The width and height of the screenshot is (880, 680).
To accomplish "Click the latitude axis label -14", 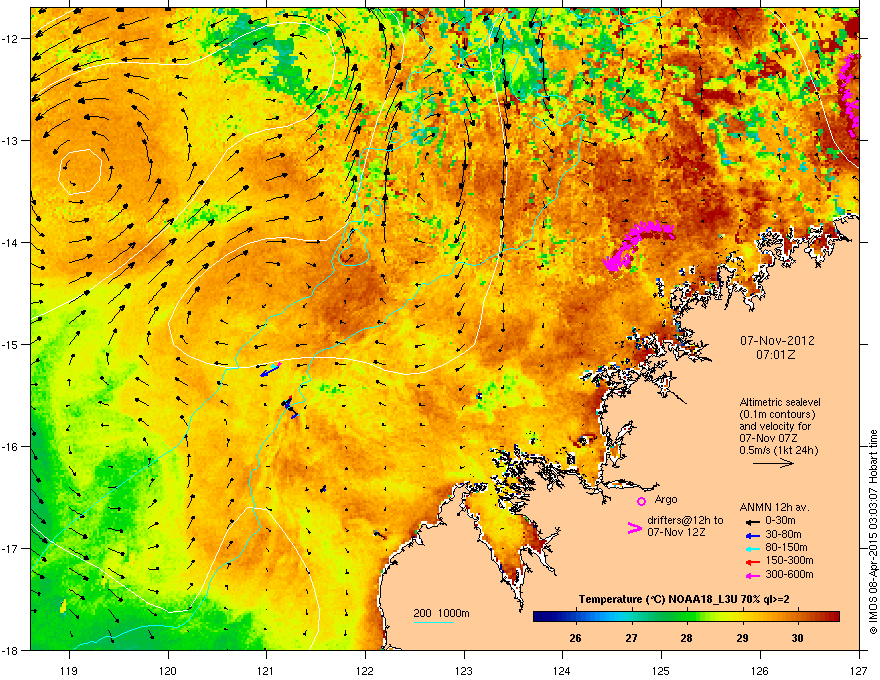I will click(x=10, y=242).
